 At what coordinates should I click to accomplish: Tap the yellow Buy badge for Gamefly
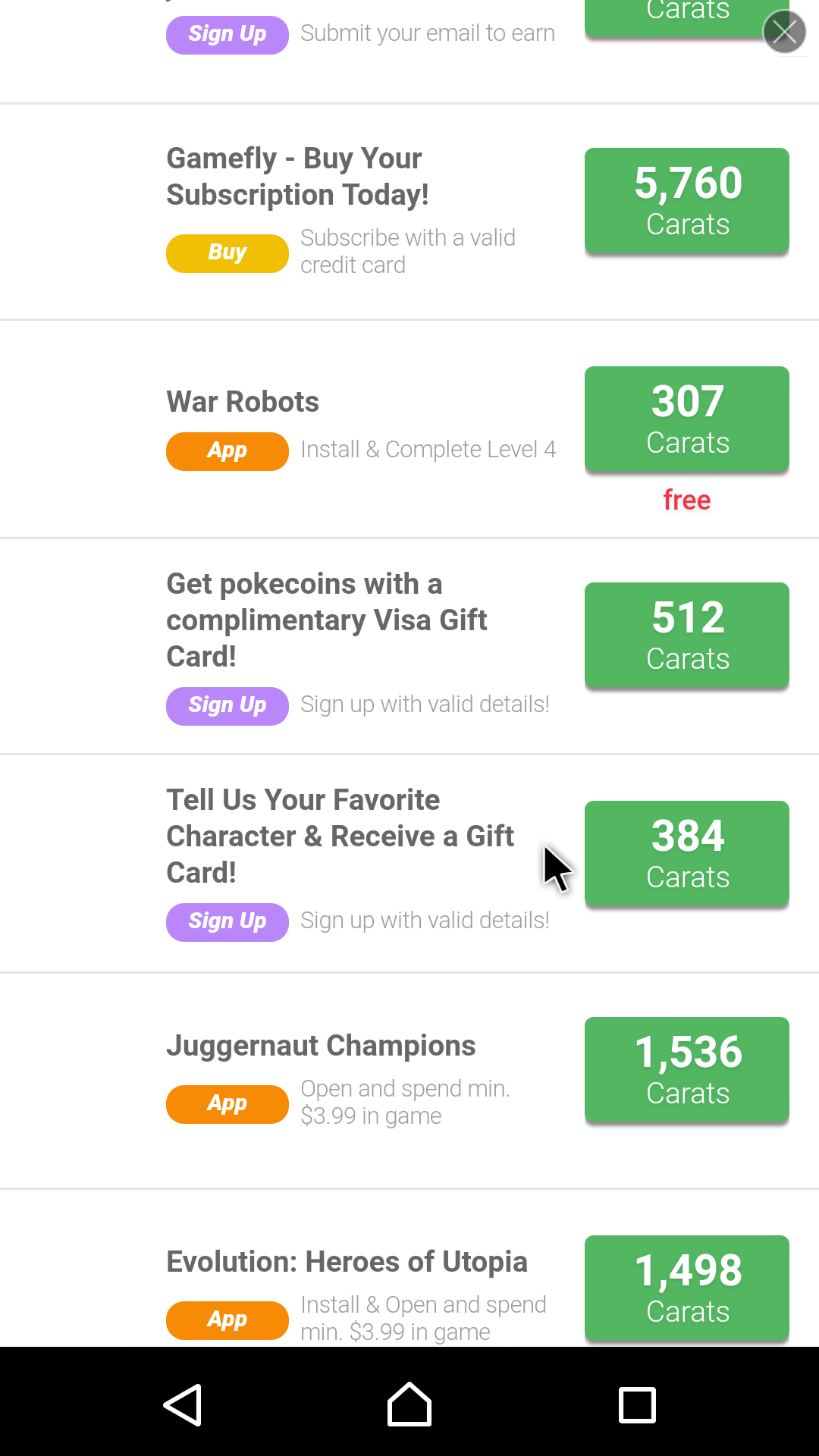[227, 253]
